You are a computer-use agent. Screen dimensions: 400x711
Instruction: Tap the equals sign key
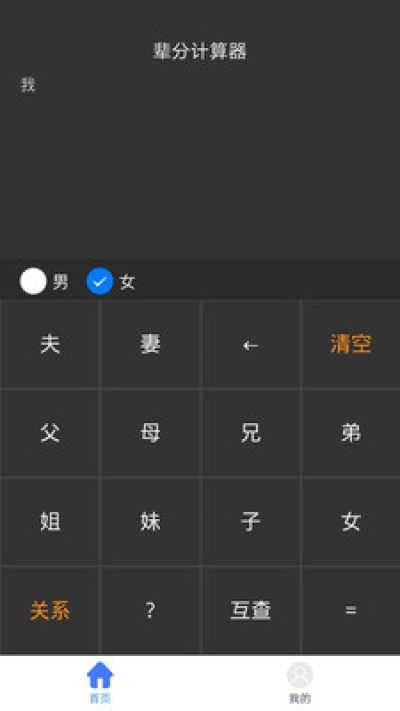coord(351,611)
